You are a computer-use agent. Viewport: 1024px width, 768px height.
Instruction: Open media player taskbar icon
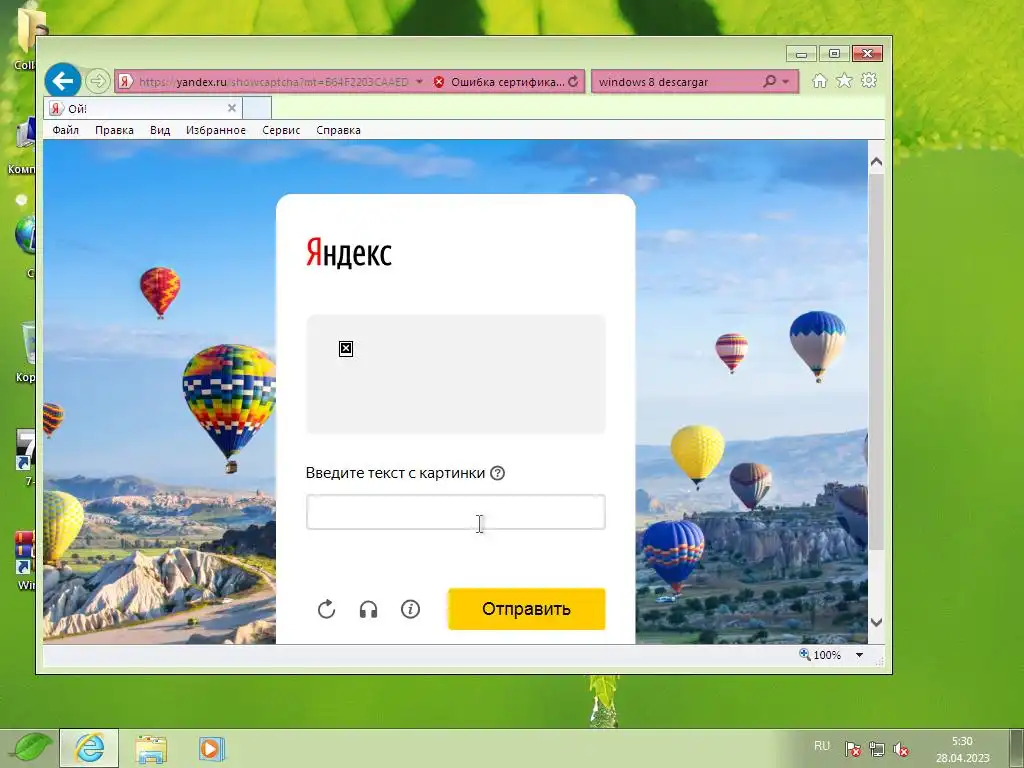click(x=212, y=748)
